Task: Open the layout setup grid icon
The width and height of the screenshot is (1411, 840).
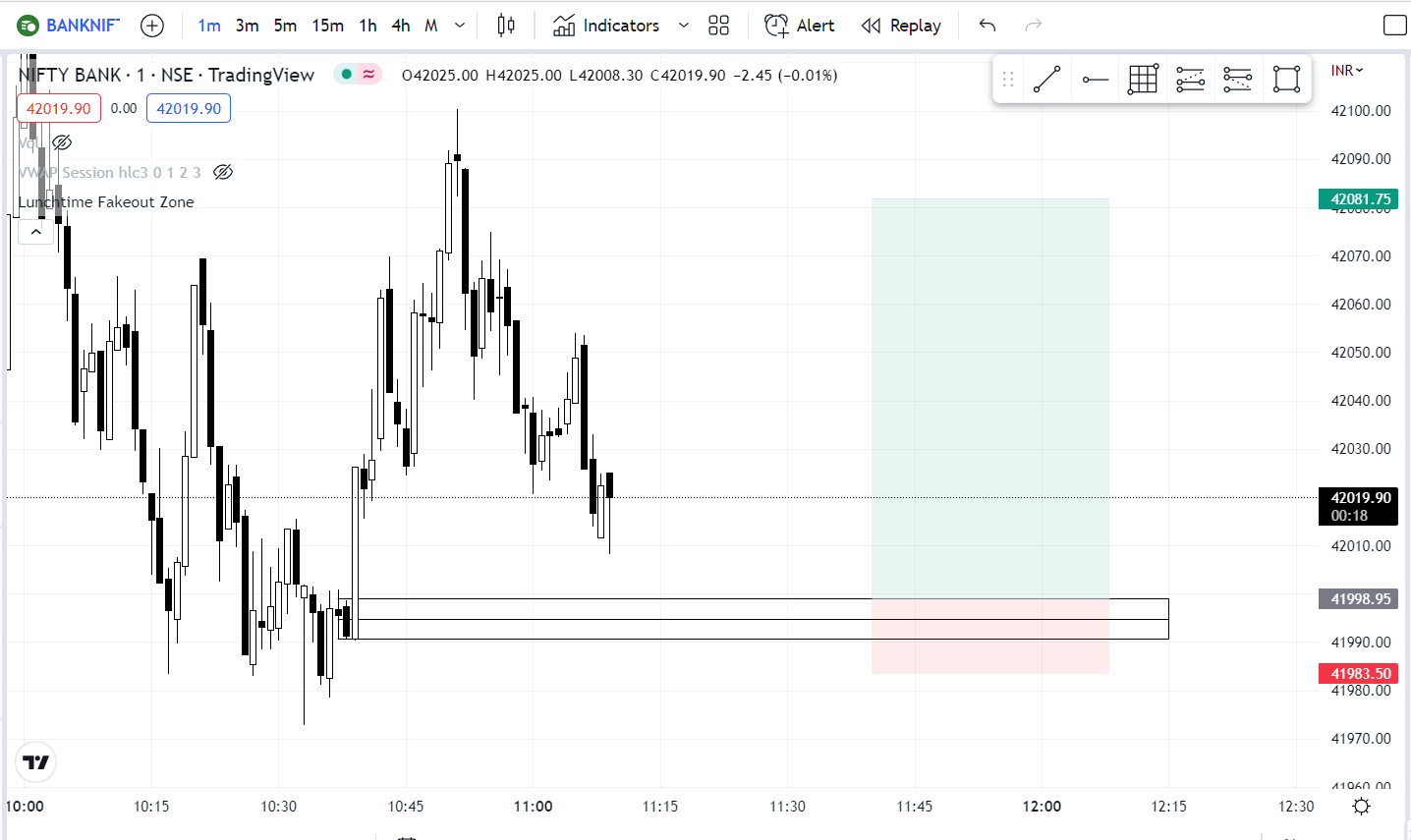Action: [x=718, y=26]
